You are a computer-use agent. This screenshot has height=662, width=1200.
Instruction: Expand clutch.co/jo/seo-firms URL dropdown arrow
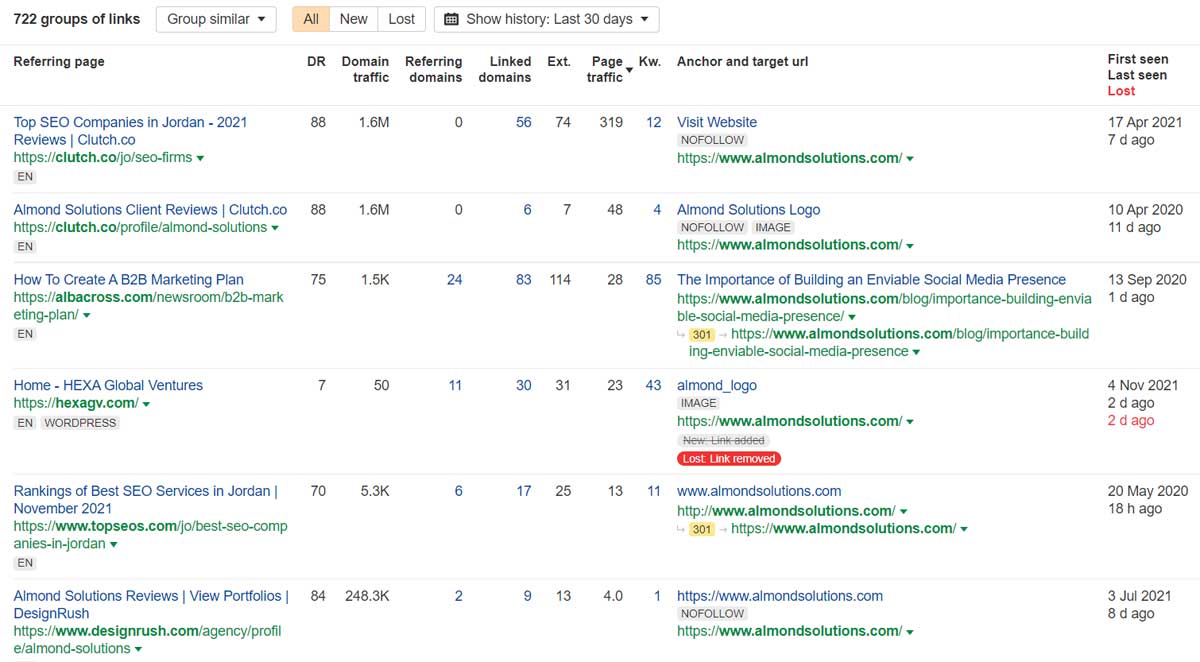click(x=200, y=158)
